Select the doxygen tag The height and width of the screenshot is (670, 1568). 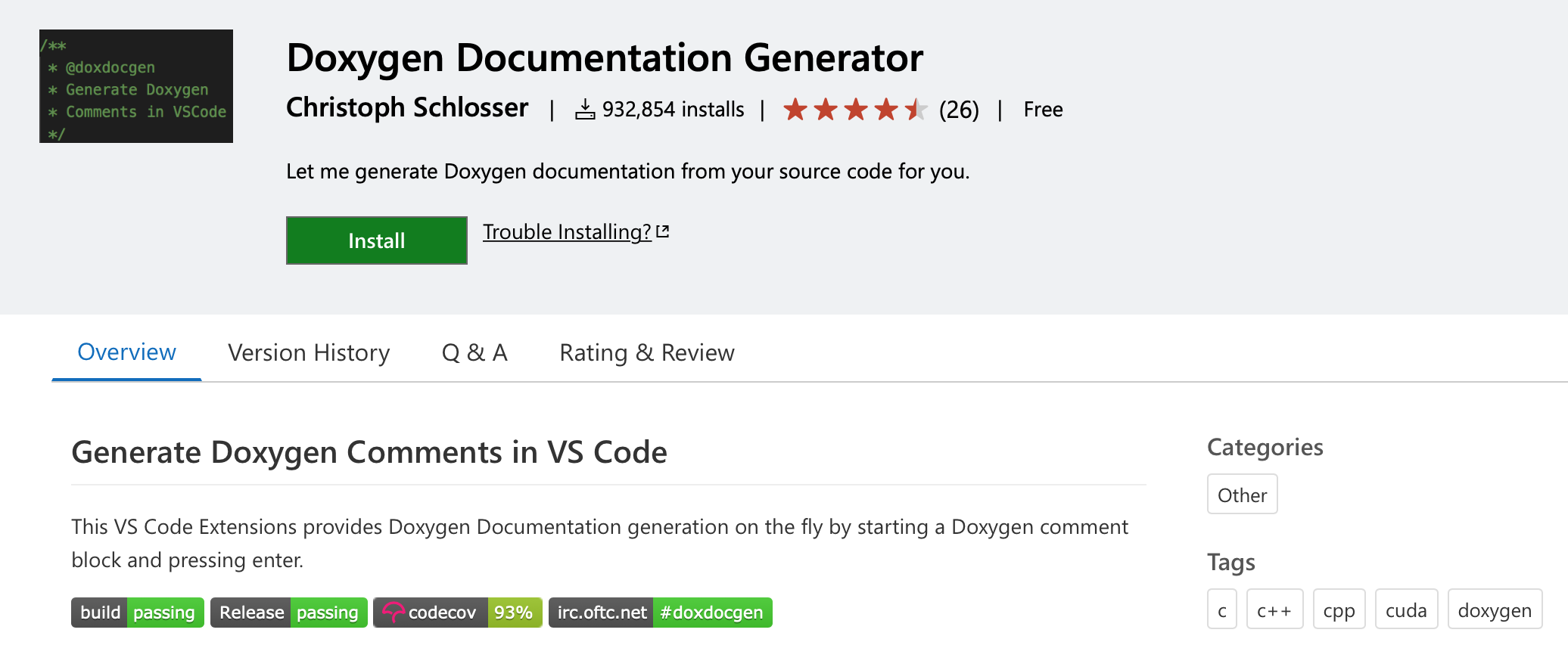[1495, 609]
